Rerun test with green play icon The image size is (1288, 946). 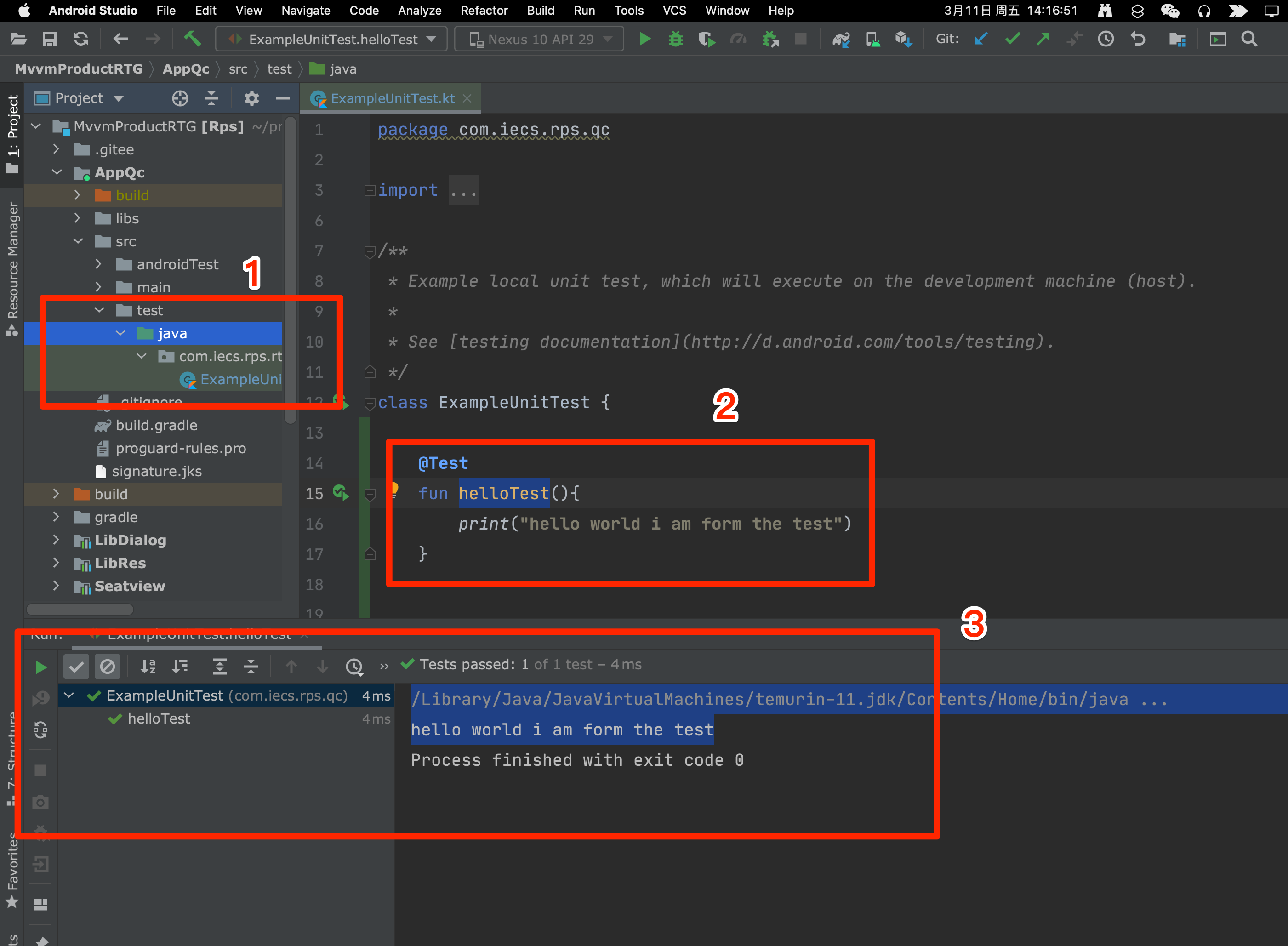tap(40, 667)
